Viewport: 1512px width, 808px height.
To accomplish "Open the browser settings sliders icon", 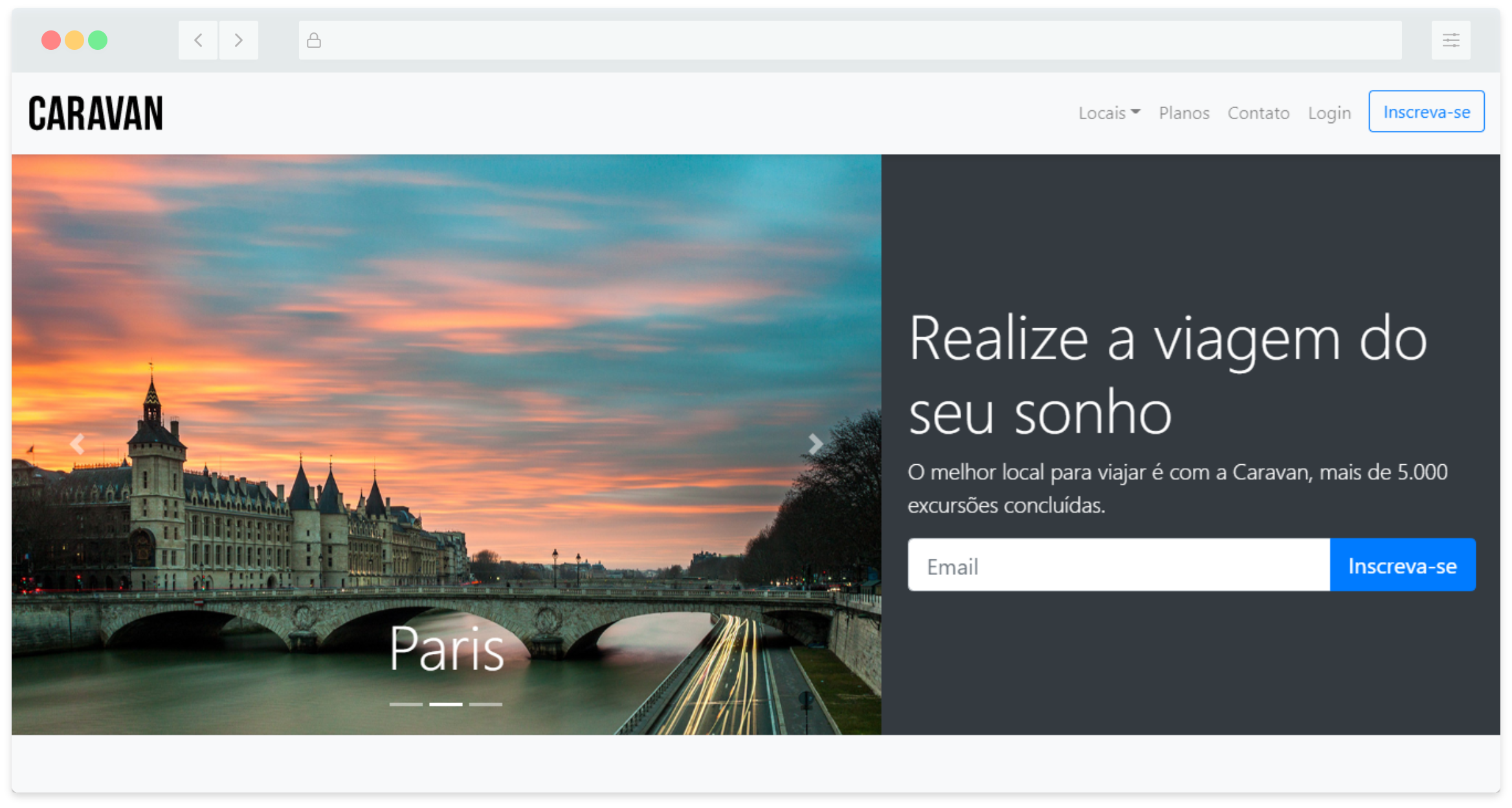I will 1451,40.
